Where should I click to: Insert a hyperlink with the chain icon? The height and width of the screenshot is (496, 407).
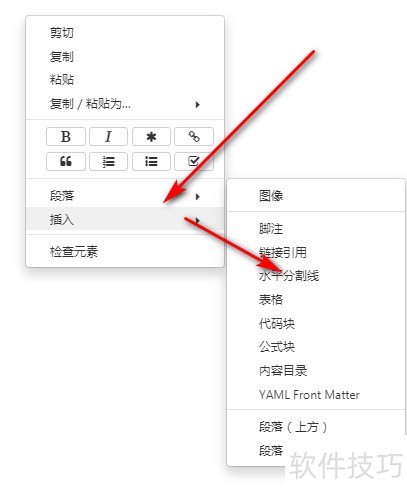click(194, 136)
